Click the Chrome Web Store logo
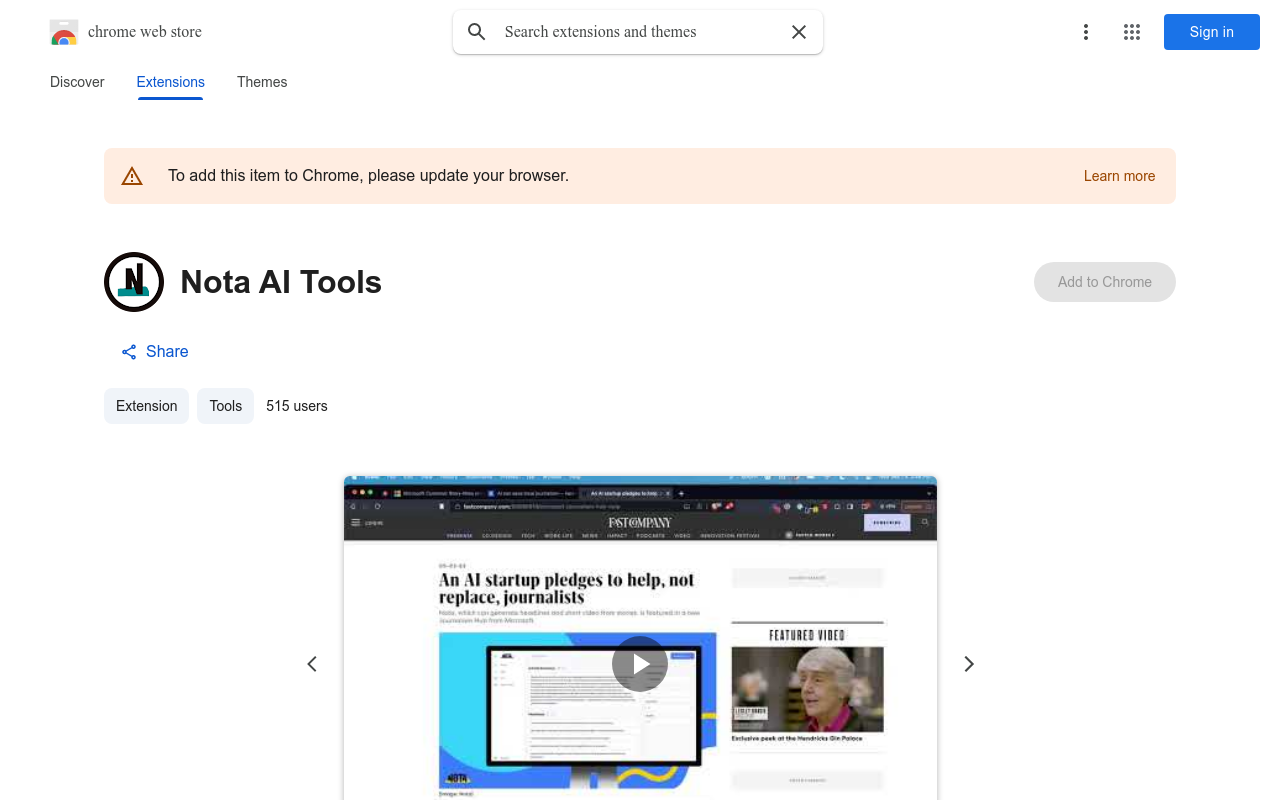The image size is (1280, 800). click(64, 32)
